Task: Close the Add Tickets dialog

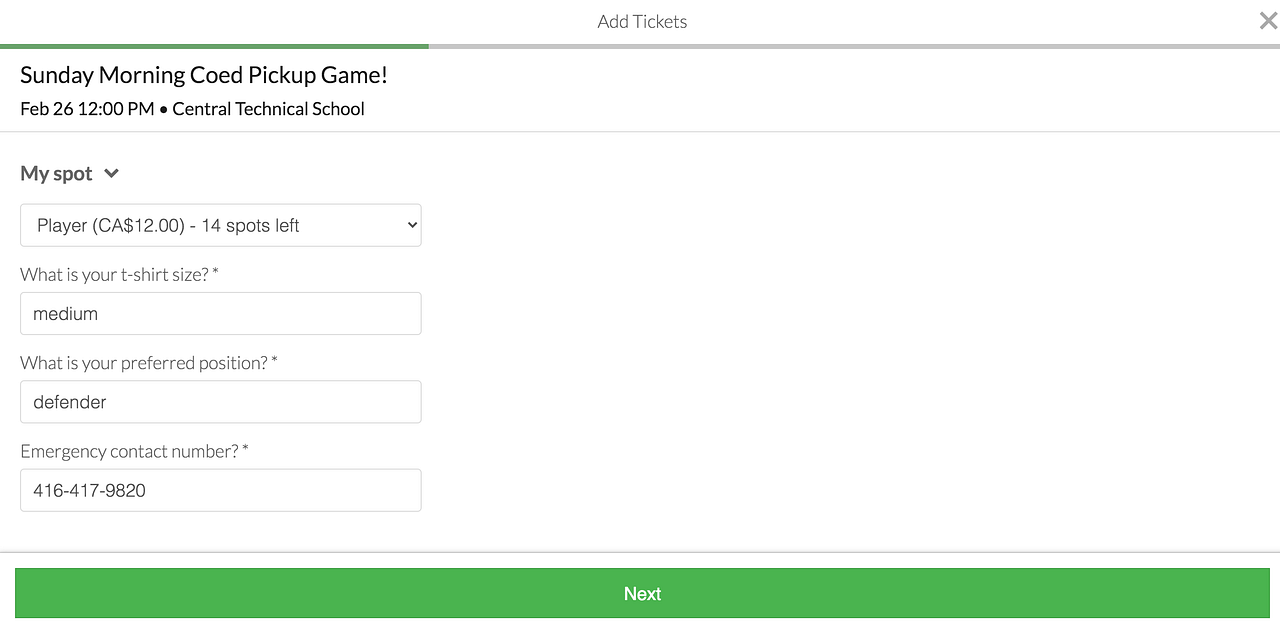Action: click(x=1268, y=21)
